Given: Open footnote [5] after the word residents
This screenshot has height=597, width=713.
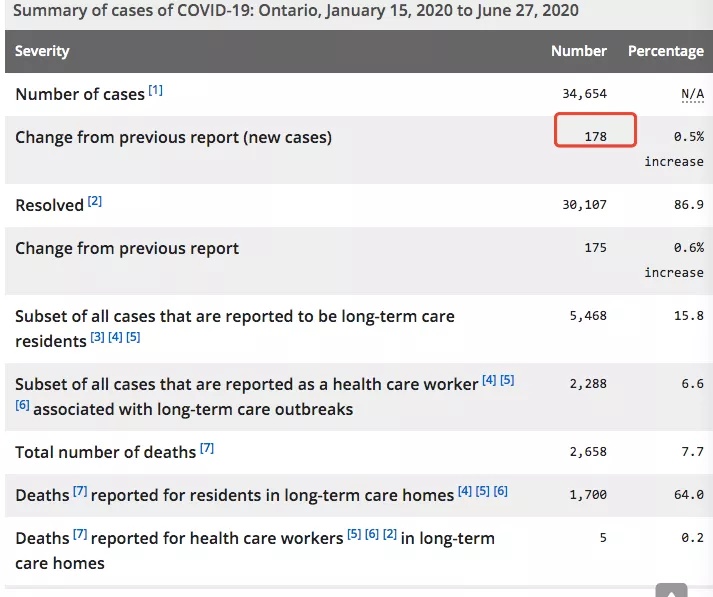Looking at the screenshot, I should [133, 337].
